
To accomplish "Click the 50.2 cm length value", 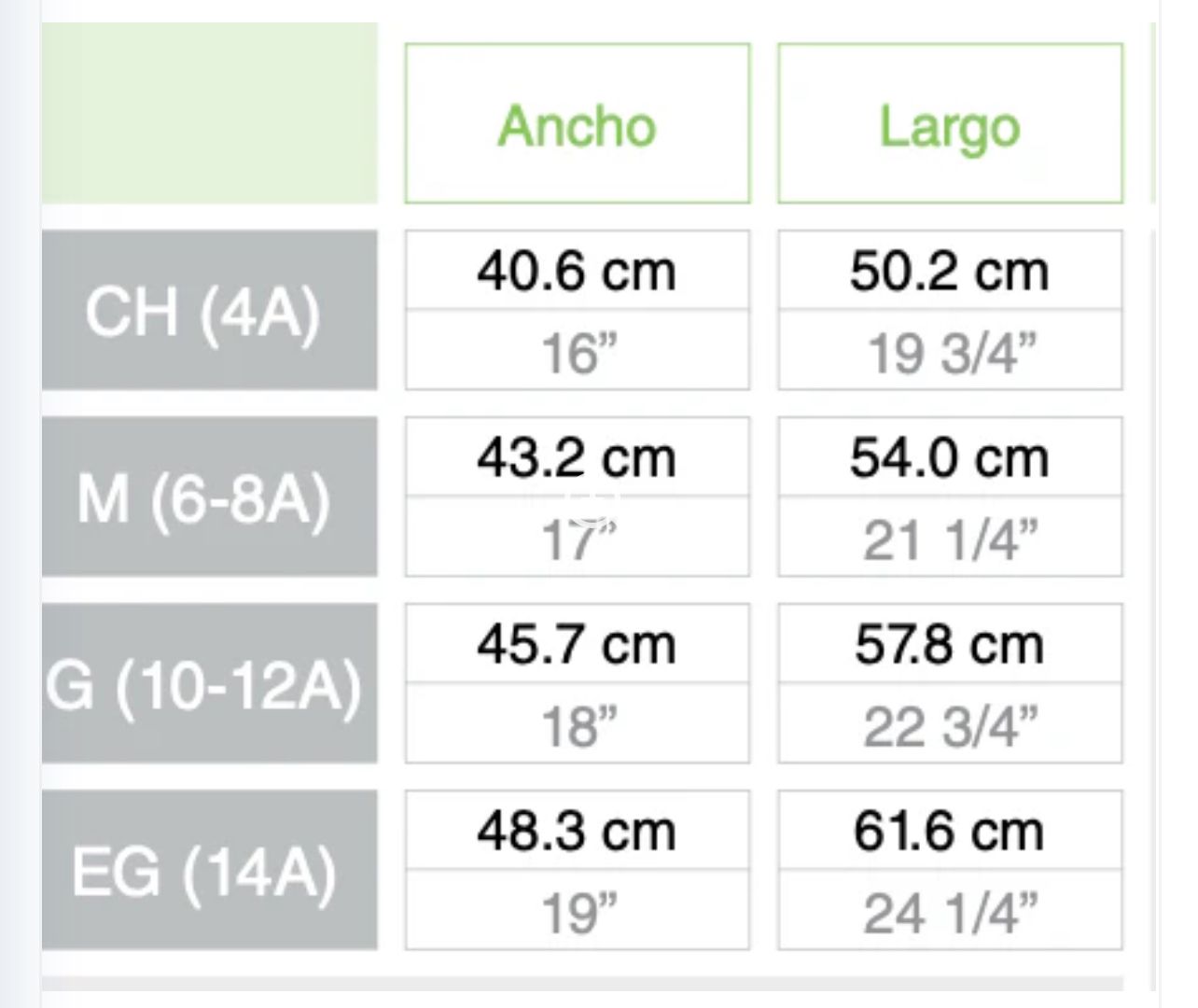I will (950, 272).
